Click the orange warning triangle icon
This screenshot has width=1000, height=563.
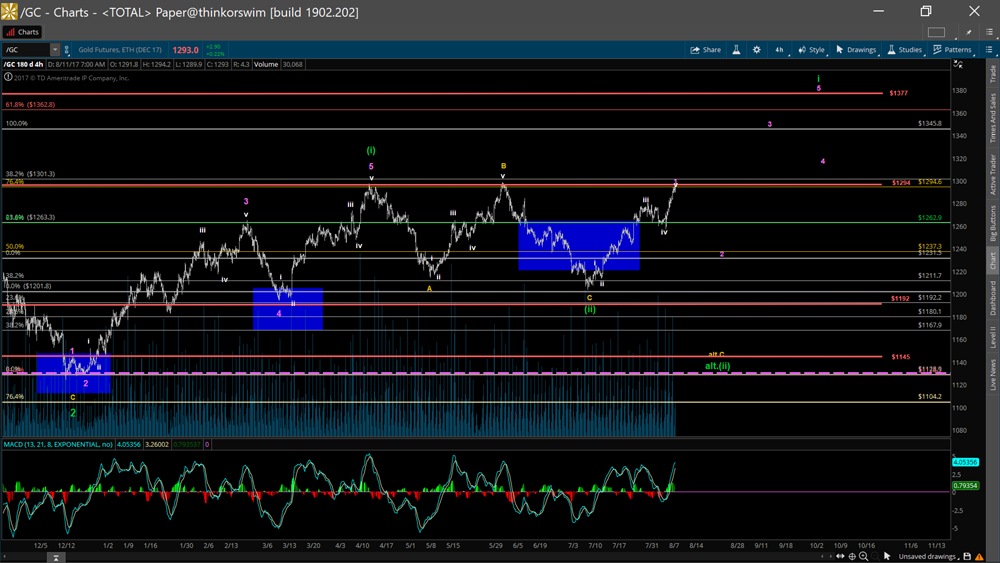tap(981, 556)
